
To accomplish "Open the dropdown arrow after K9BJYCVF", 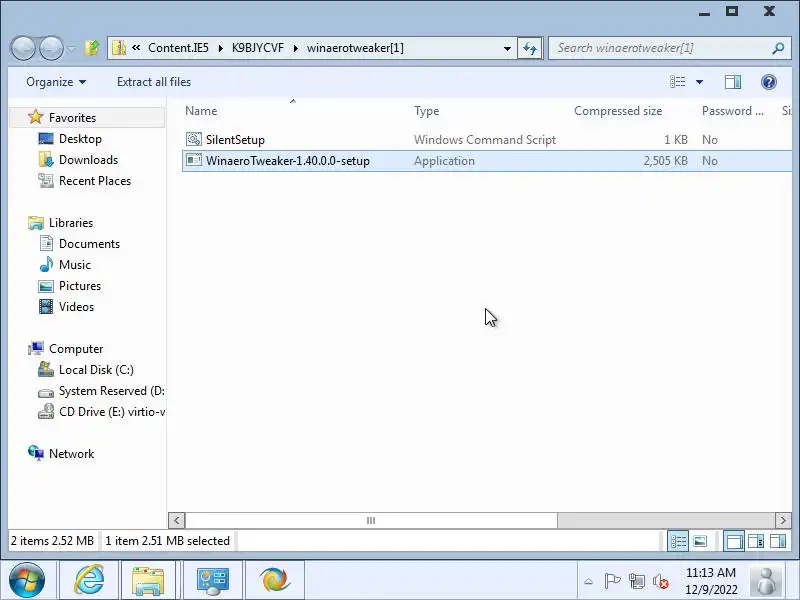I will [296, 48].
